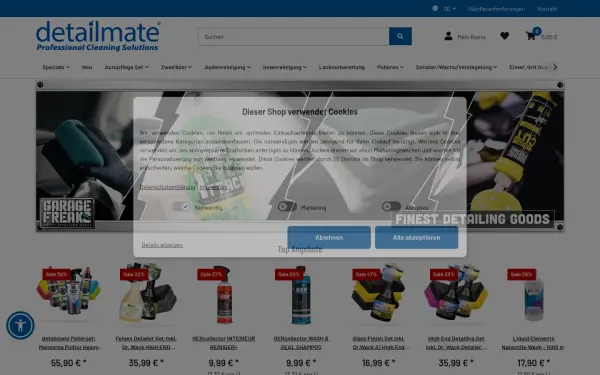Viewport: 600px width, 375px height.
Task: Expand the Autopflege Set menu
Action: click(x=127, y=67)
